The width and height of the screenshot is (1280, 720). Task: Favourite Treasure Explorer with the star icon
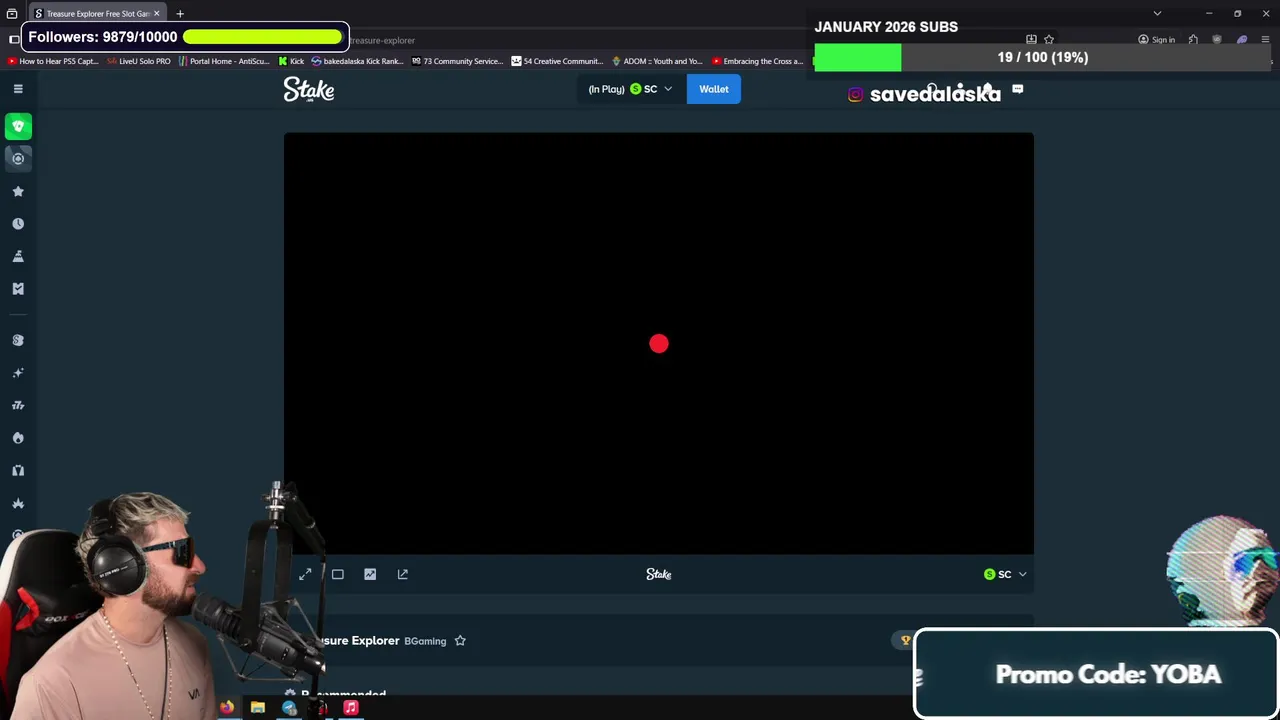click(460, 641)
